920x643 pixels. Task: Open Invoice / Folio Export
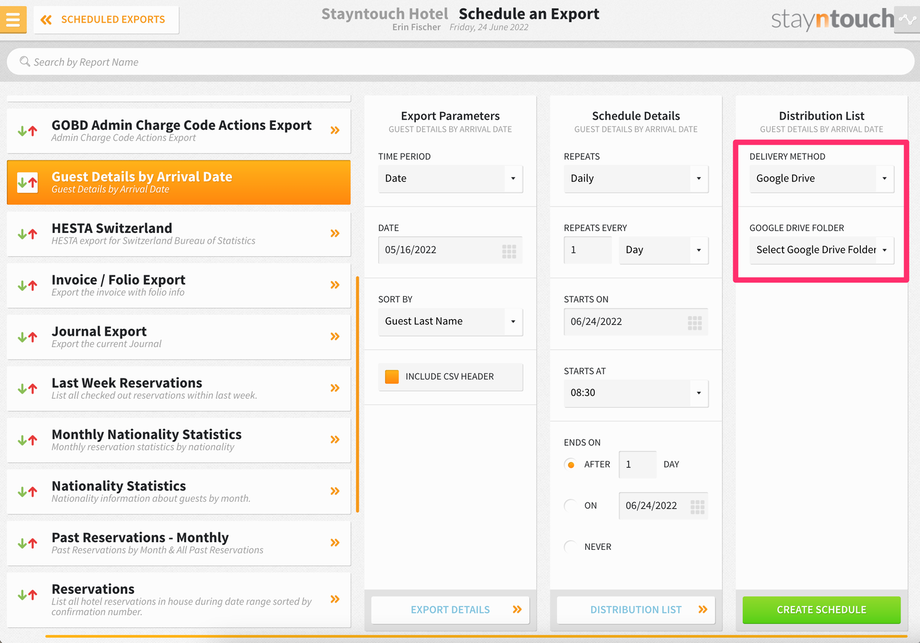tap(178, 285)
